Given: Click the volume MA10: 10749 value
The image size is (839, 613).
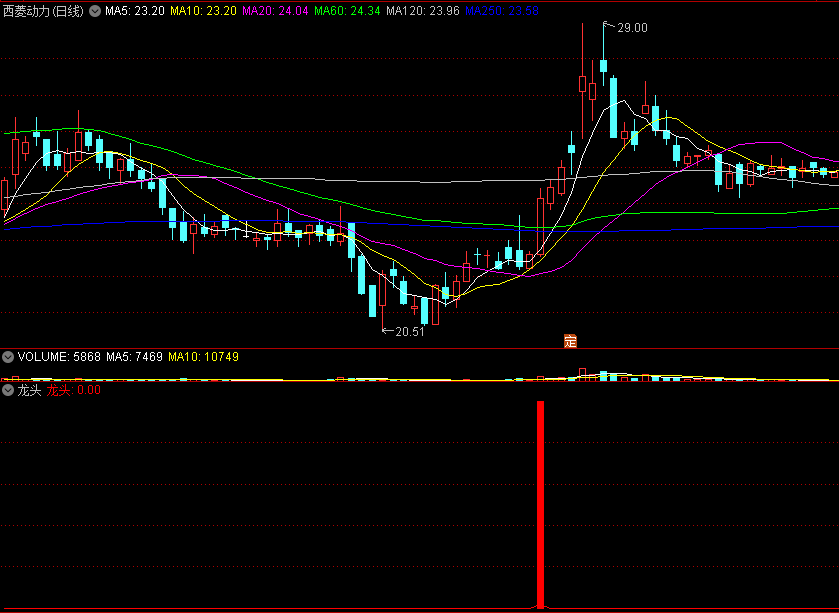Looking at the screenshot, I should [203, 357].
